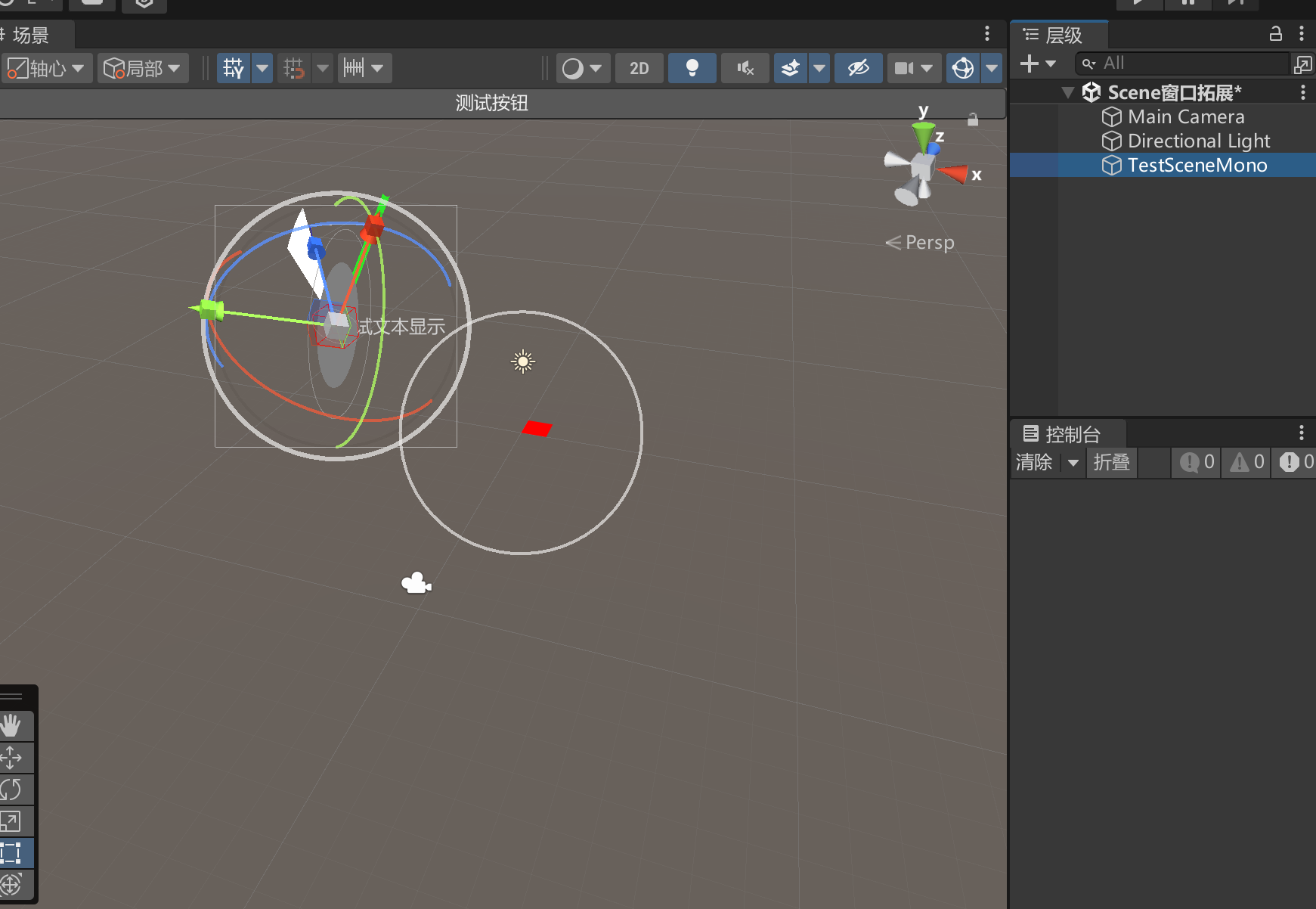Toggle 2D view mode

point(639,69)
